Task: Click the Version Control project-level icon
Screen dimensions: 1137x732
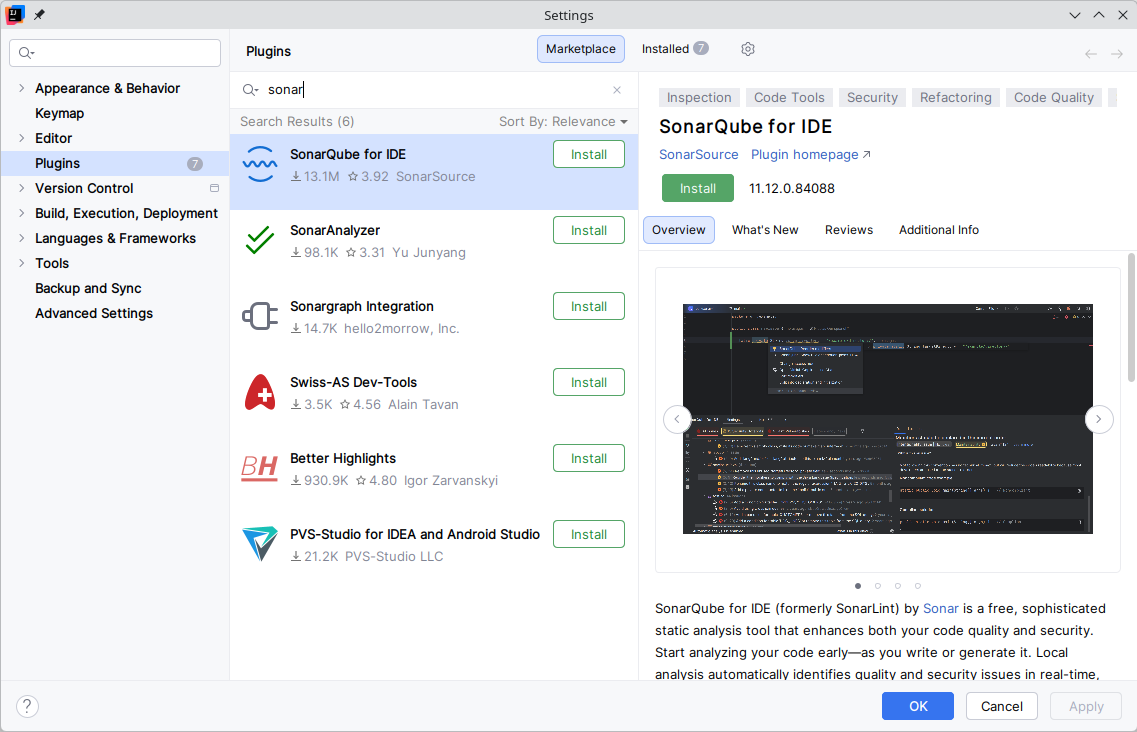Action: click(214, 188)
